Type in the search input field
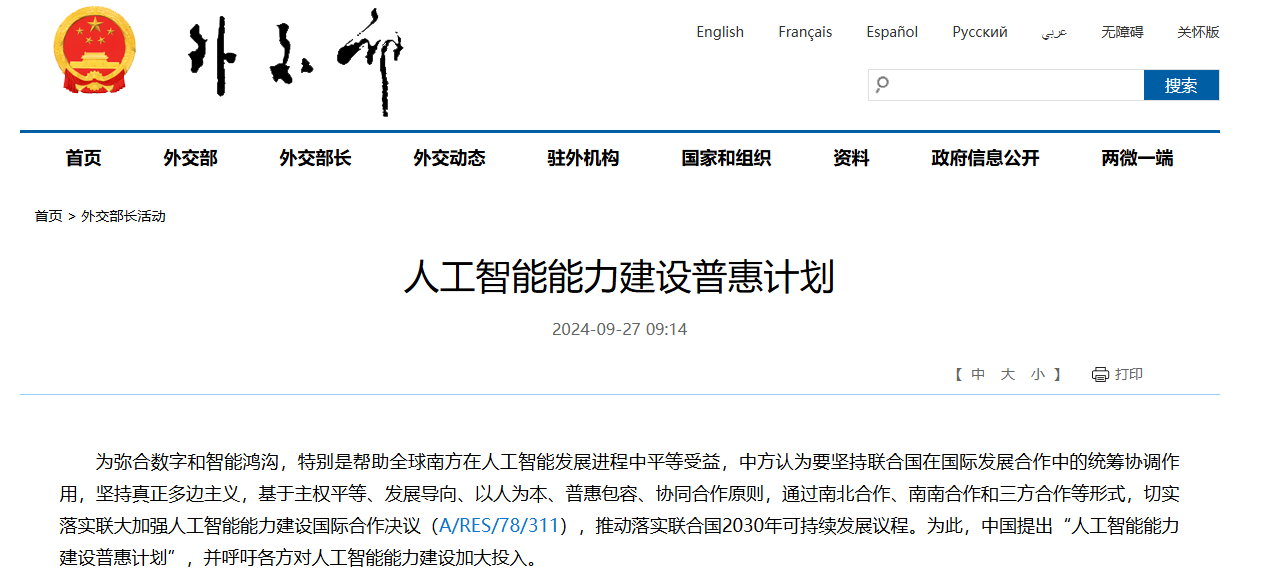The width and height of the screenshot is (1265, 586). [x=1015, y=85]
